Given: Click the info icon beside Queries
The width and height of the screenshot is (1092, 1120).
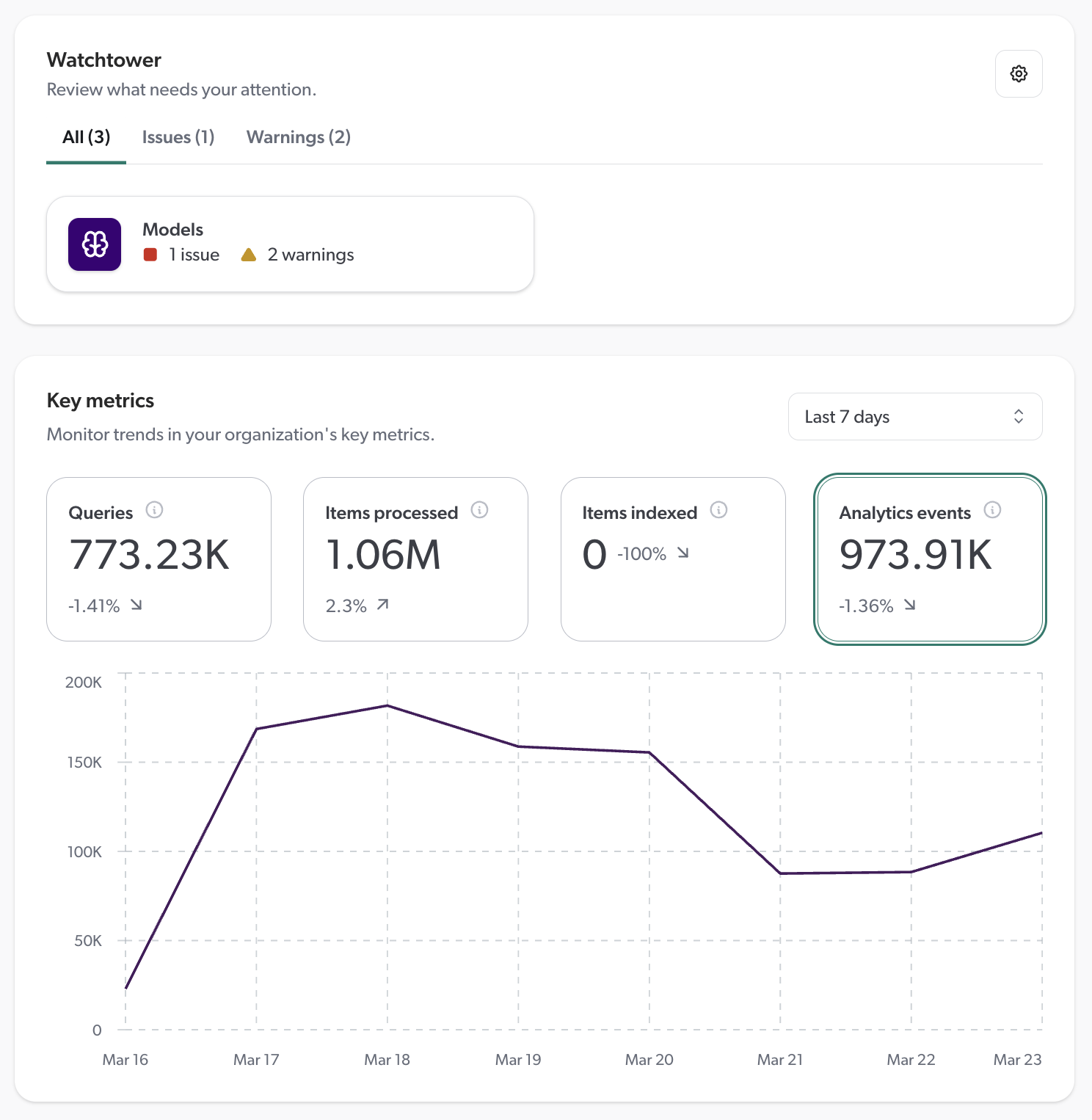Looking at the screenshot, I should pyautogui.click(x=155, y=510).
